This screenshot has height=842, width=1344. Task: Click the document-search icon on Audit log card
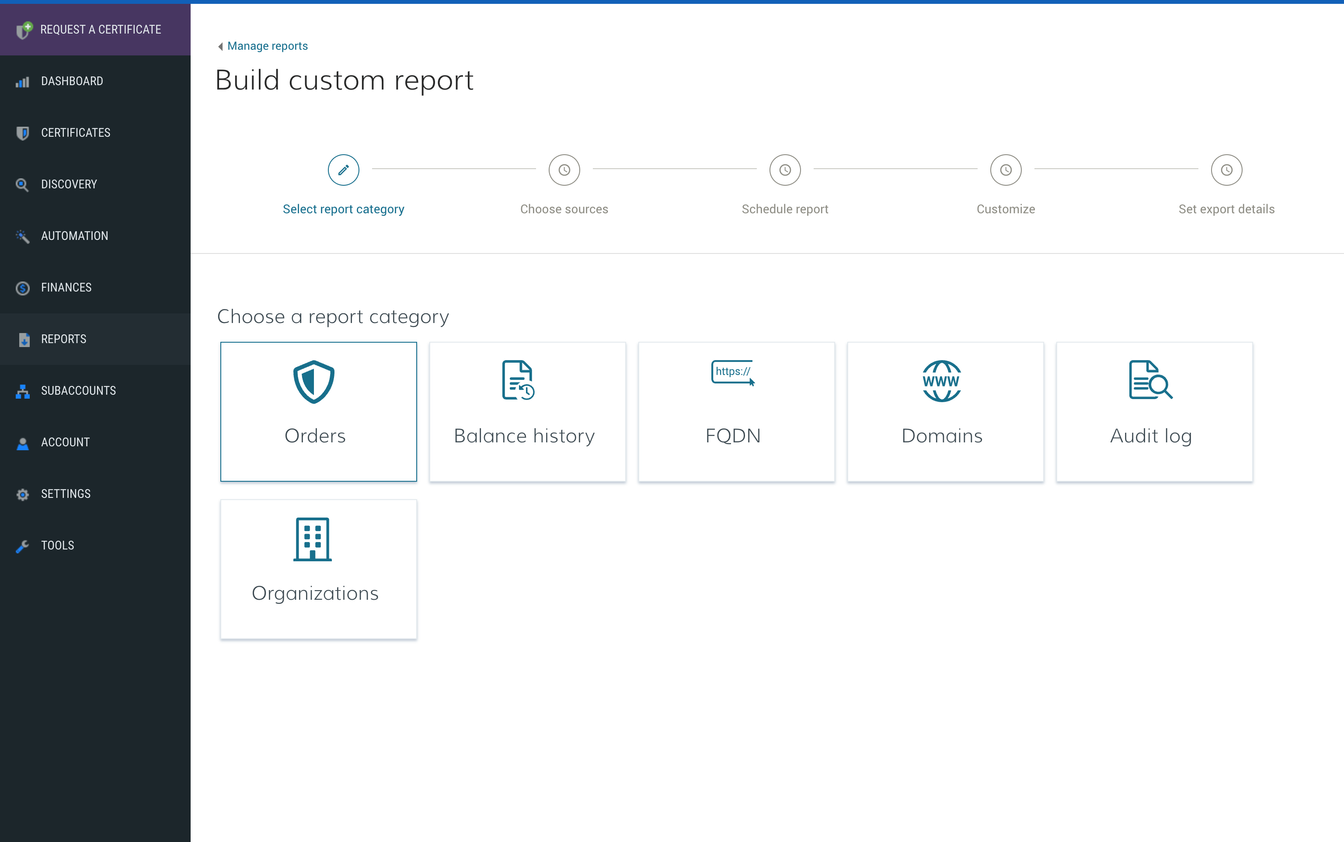[1150, 380]
